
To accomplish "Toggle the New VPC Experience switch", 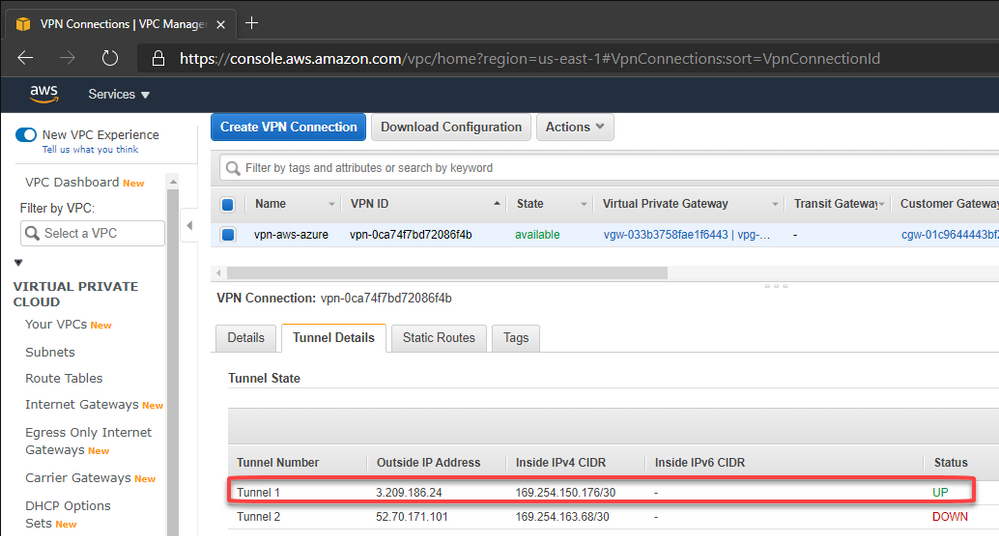I will pos(26,134).
